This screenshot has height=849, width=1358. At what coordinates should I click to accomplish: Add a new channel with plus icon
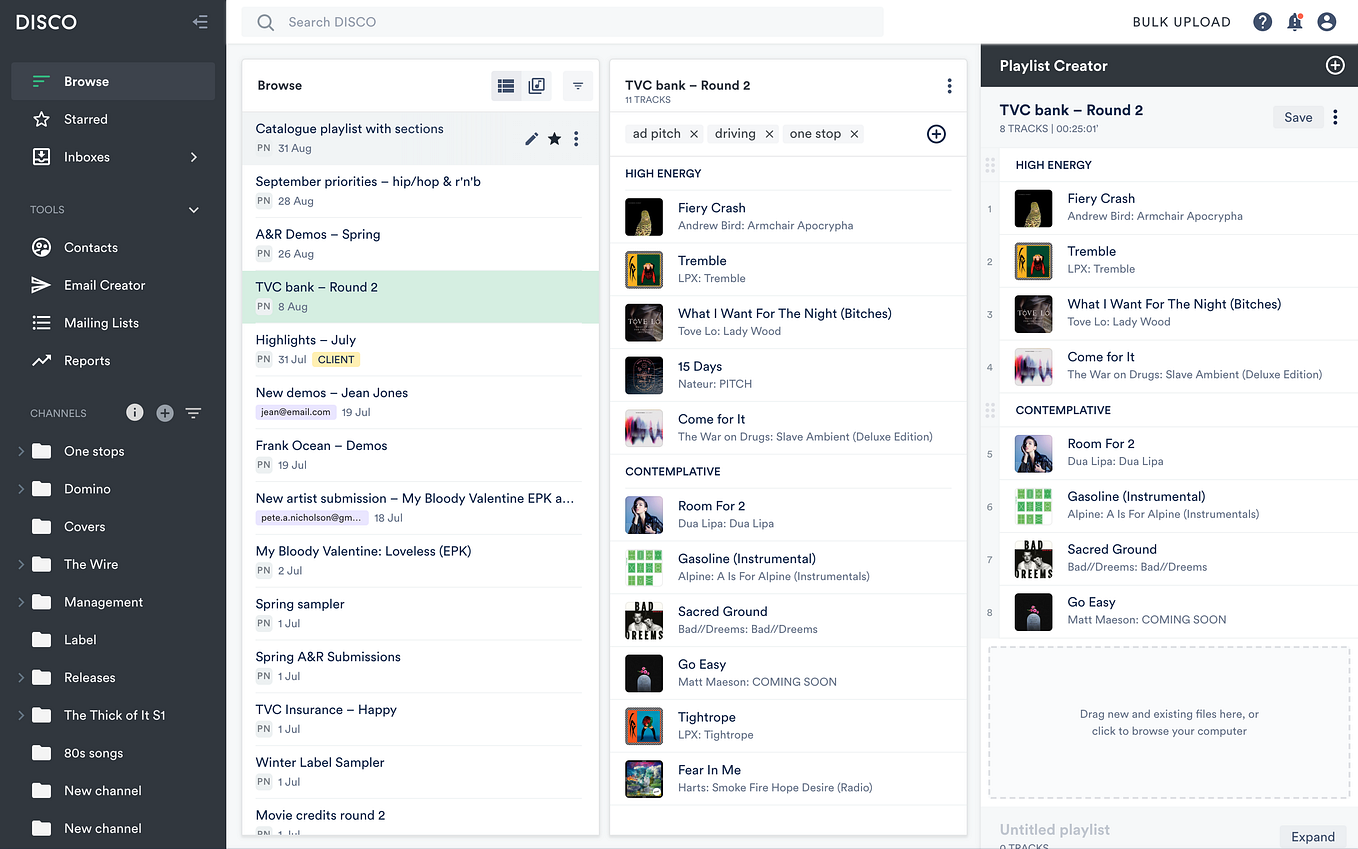pyautogui.click(x=165, y=413)
